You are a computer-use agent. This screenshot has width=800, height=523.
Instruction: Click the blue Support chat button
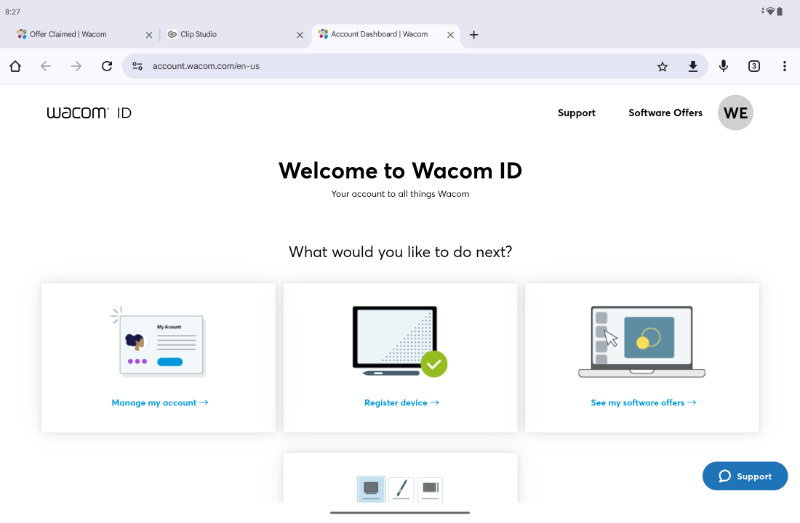[x=745, y=476]
